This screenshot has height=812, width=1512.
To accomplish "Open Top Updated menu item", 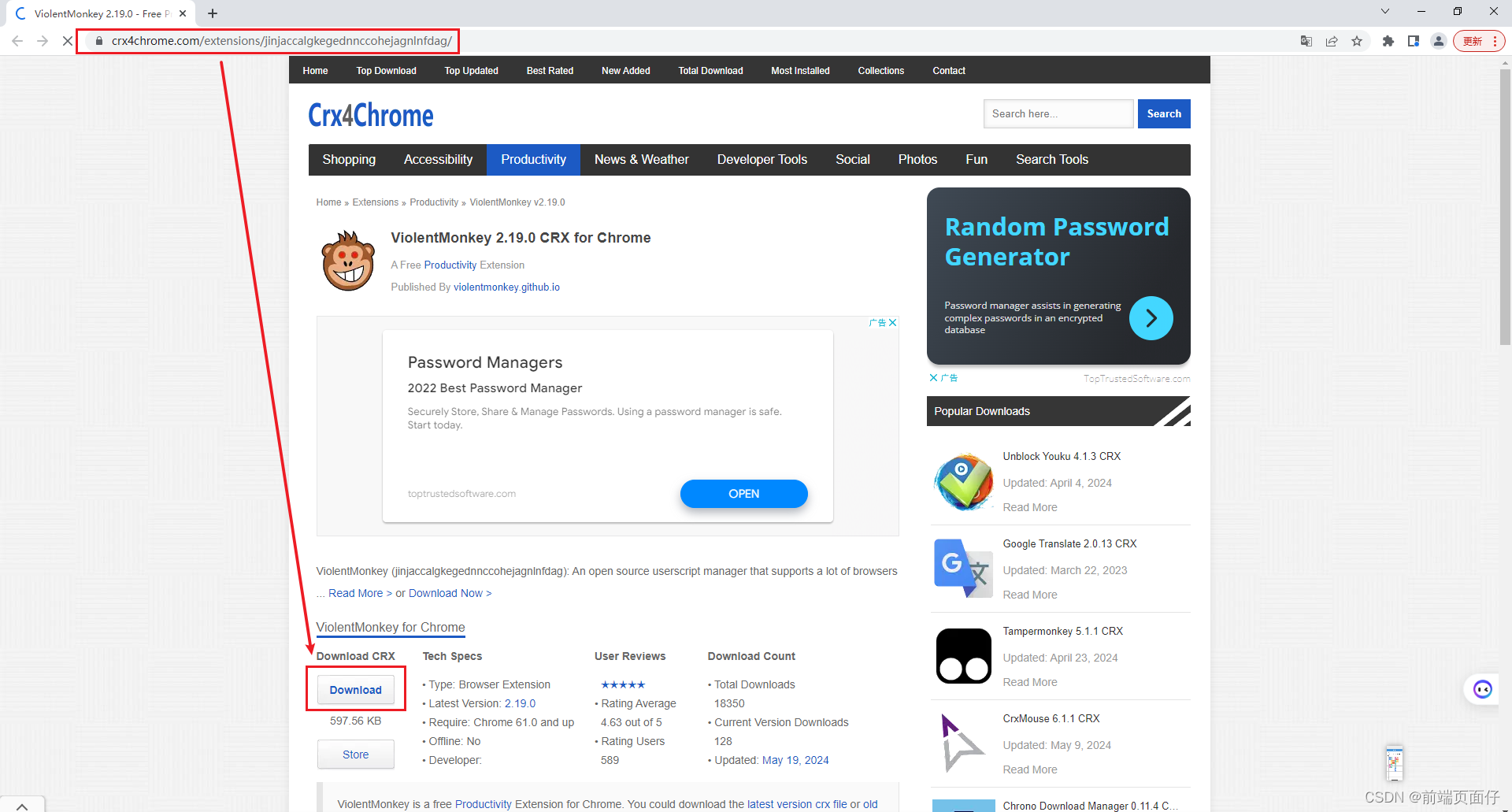I will tap(471, 71).
